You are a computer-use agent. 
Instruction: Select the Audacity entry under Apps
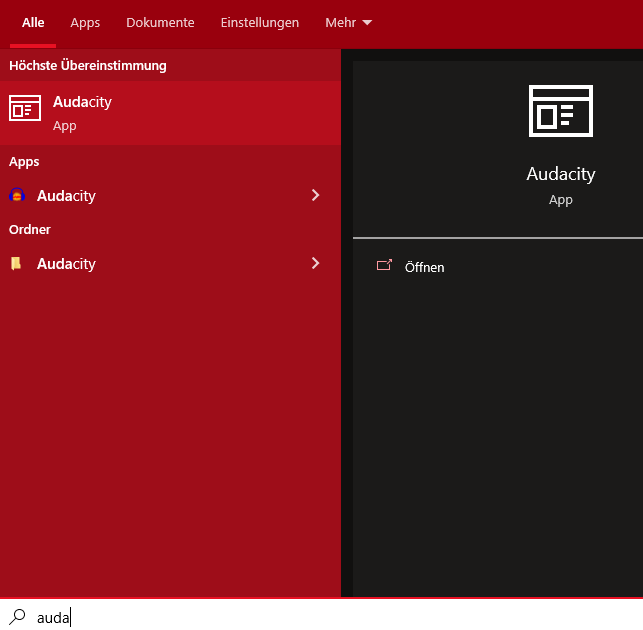coord(170,196)
